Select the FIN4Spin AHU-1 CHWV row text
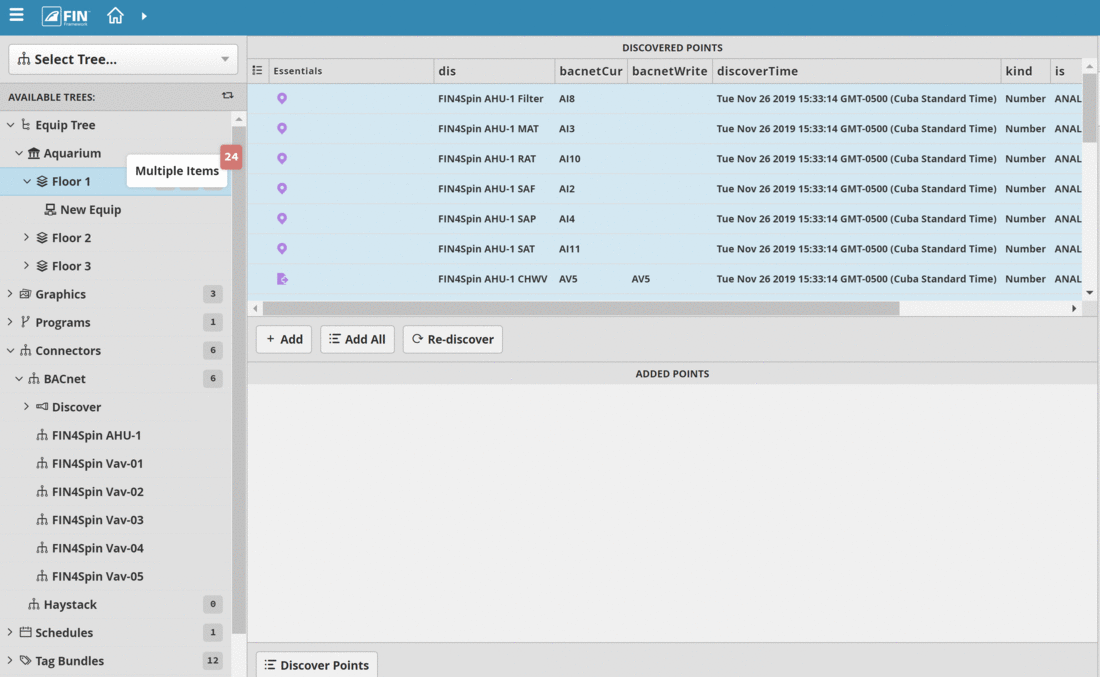 coord(492,279)
